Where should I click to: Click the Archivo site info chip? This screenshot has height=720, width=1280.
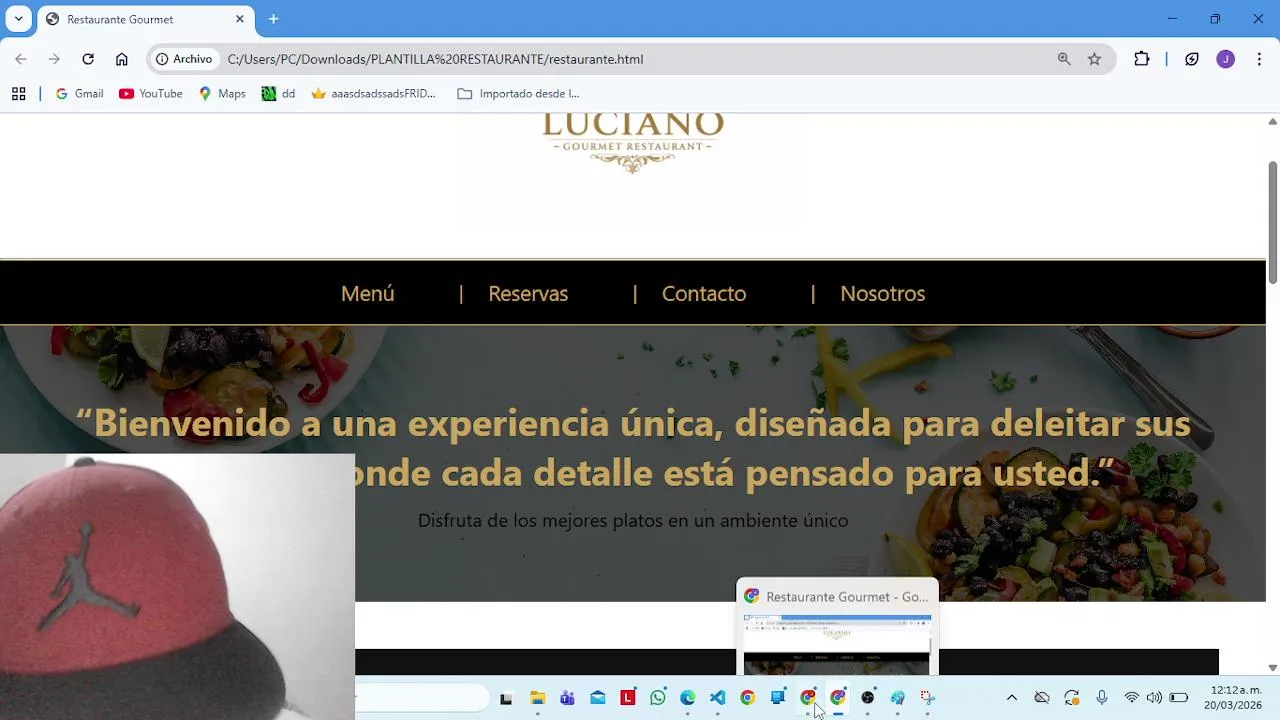coord(185,59)
